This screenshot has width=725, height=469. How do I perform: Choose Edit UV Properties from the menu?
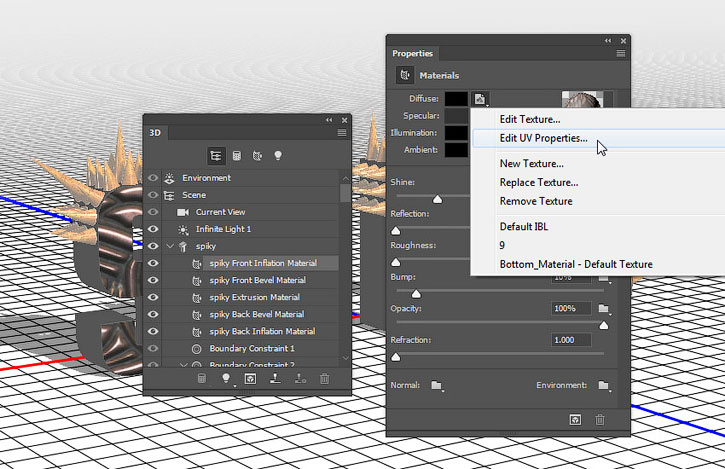point(543,138)
